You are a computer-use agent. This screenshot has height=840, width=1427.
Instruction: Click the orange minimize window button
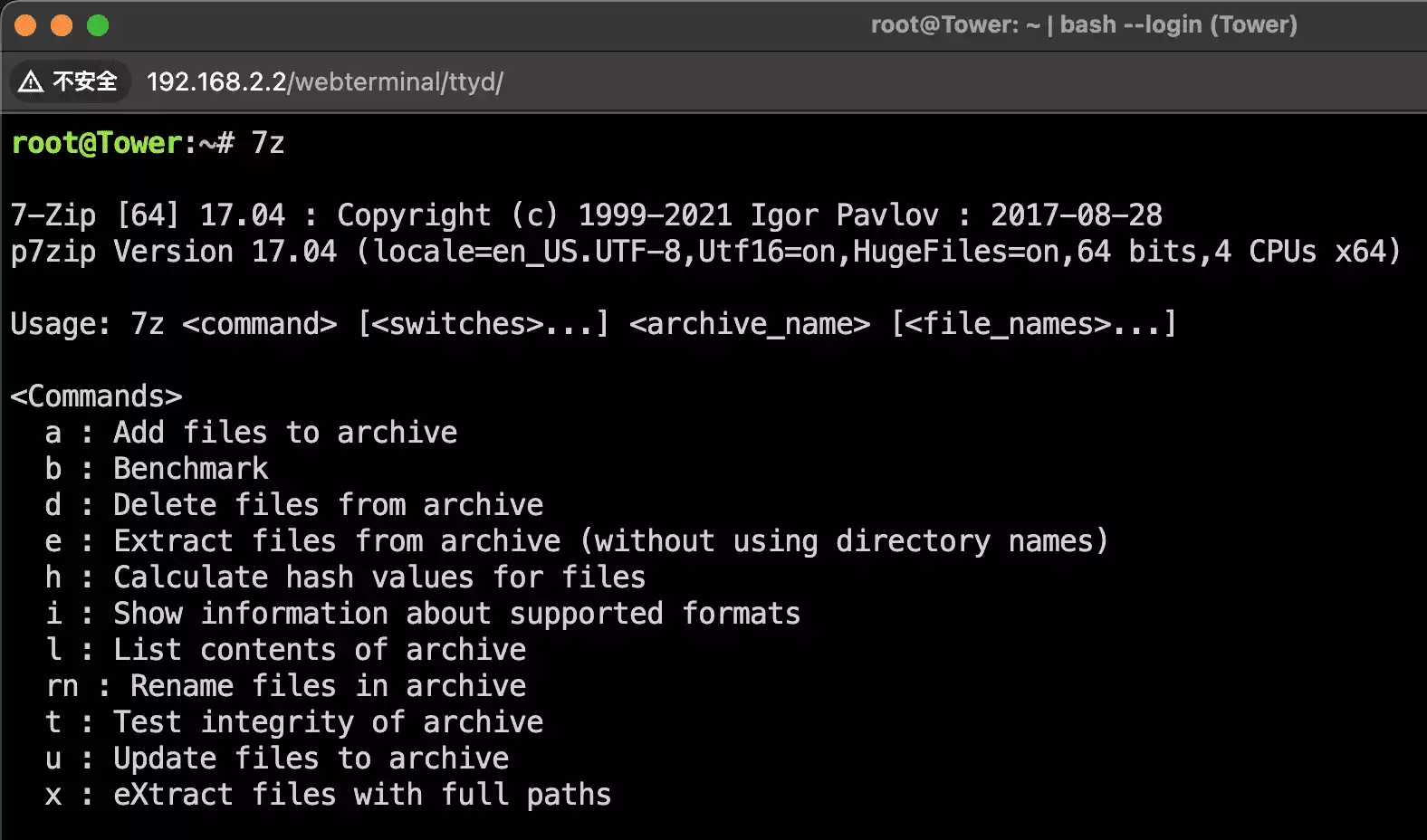click(x=62, y=25)
